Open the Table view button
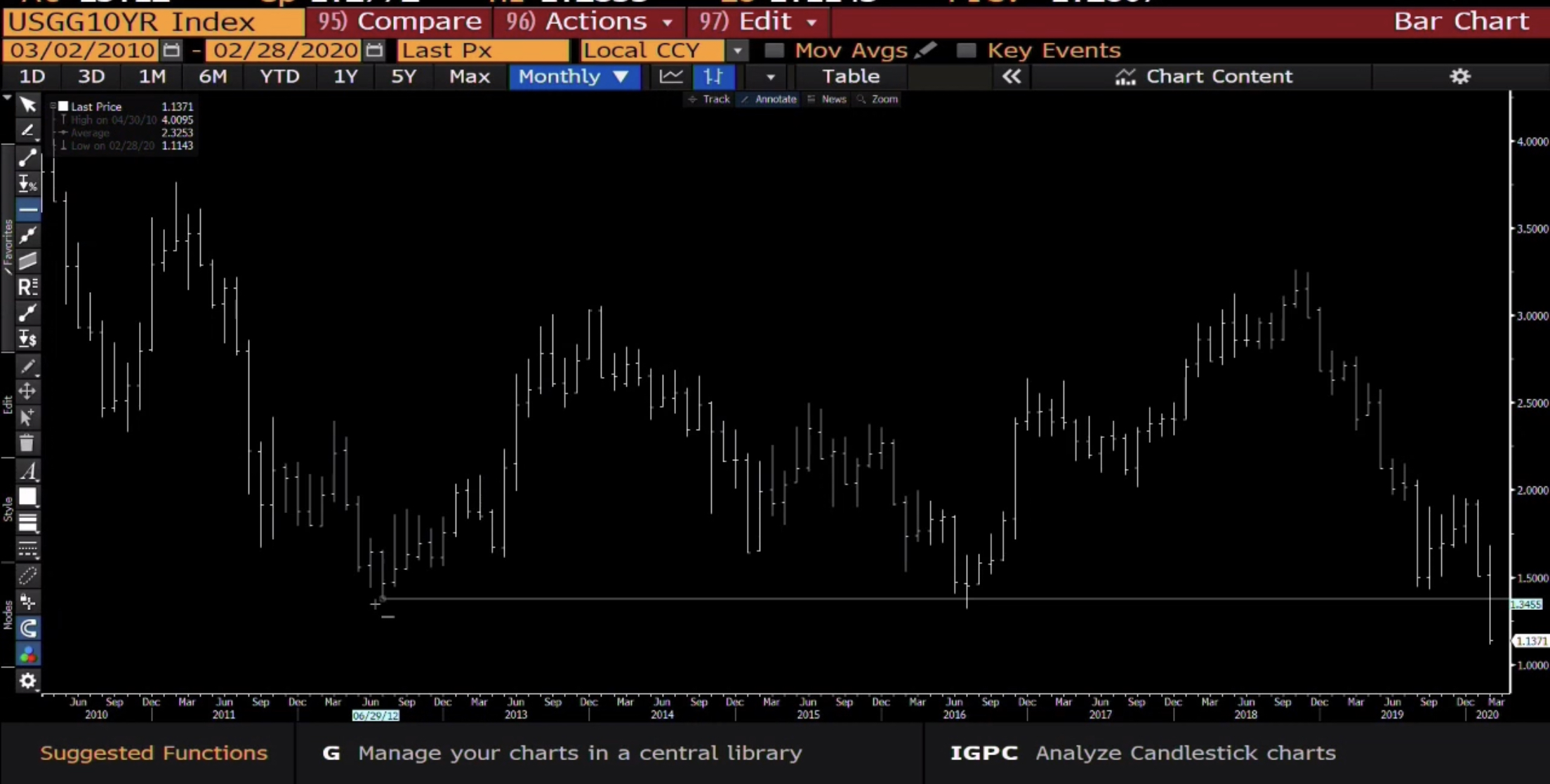This screenshot has width=1550, height=784. click(x=850, y=77)
